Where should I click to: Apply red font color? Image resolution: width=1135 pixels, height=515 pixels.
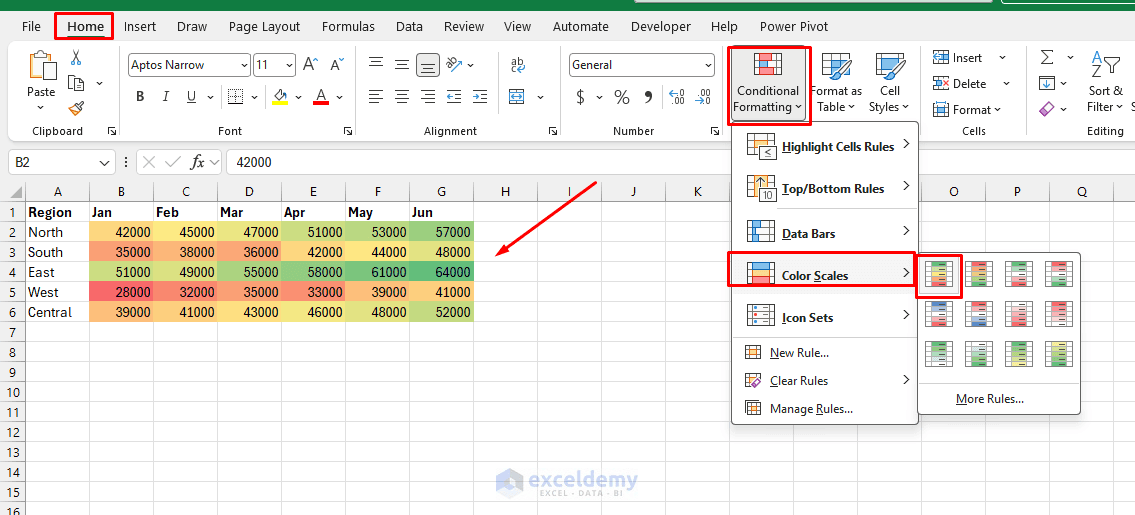(x=321, y=96)
